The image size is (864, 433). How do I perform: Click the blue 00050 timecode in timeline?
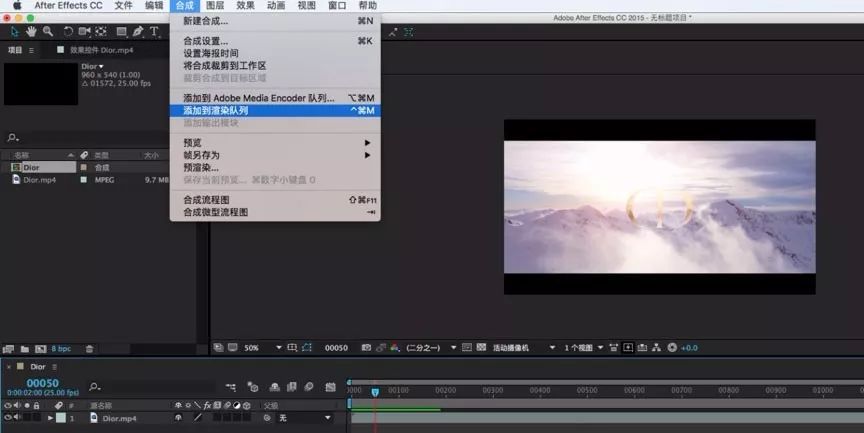point(42,383)
